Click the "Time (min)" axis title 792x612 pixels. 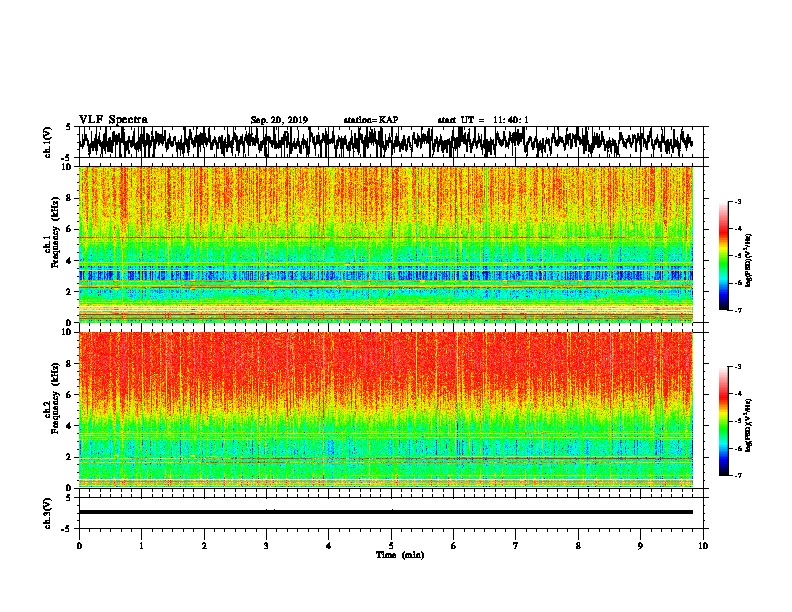click(x=400, y=555)
